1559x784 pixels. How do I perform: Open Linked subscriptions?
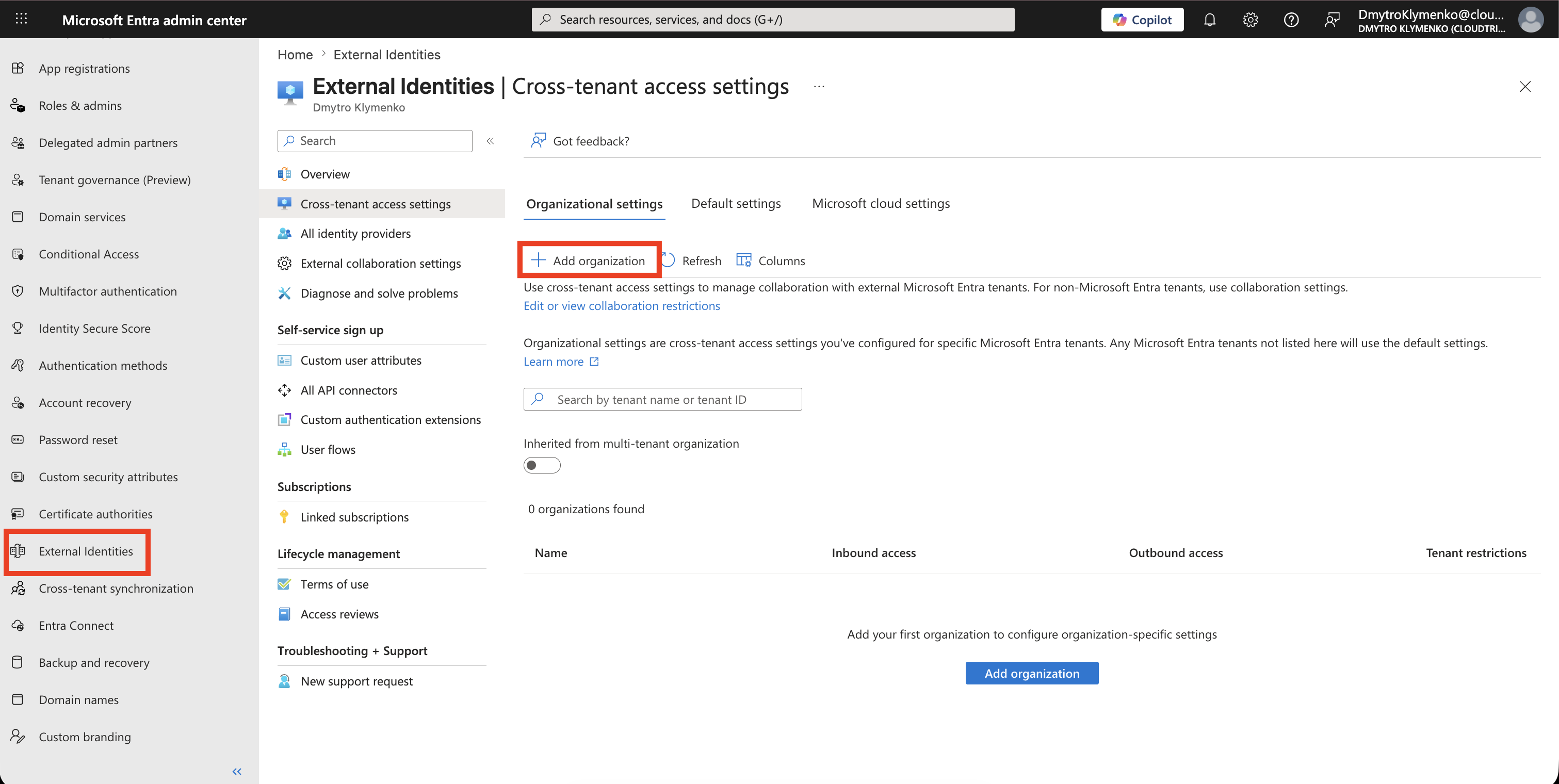point(354,517)
